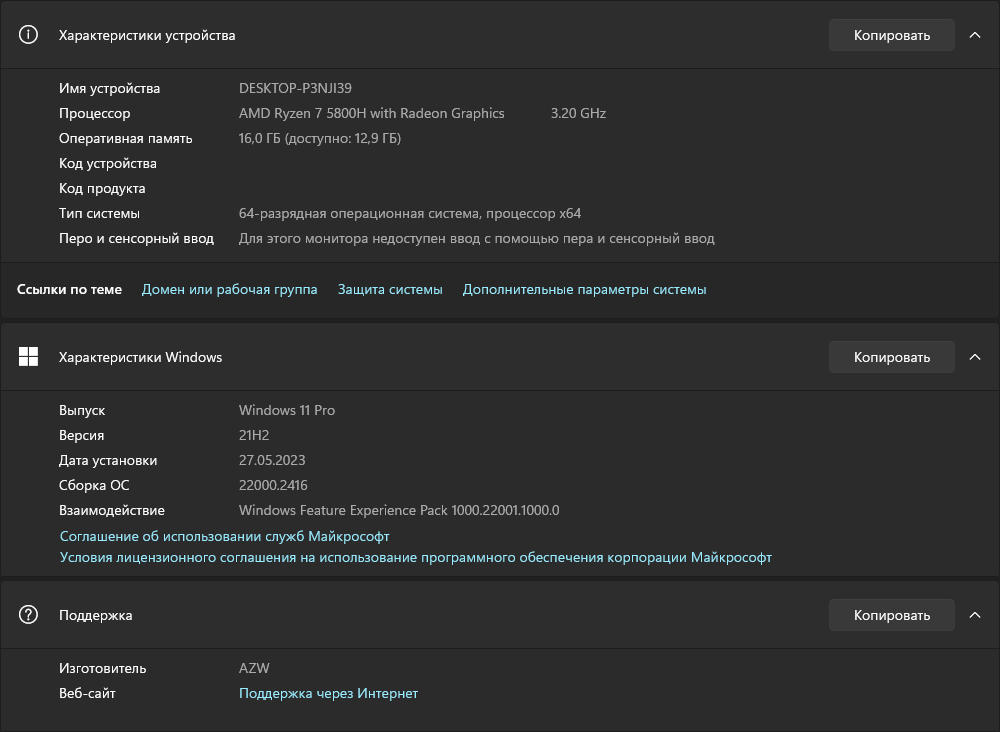Open the Домен или рабочая группа link

pos(229,289)
